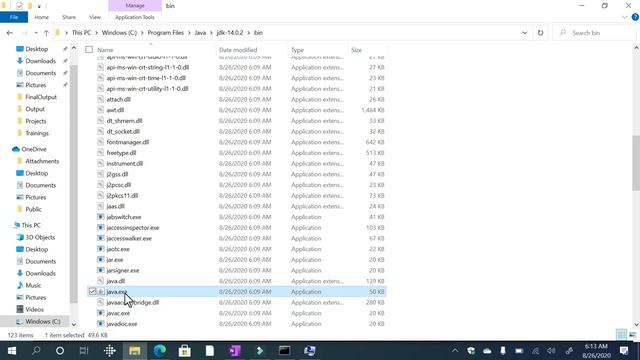Sort by Date modified column
The image size is (640, 360).
click(x=238, y=50)
